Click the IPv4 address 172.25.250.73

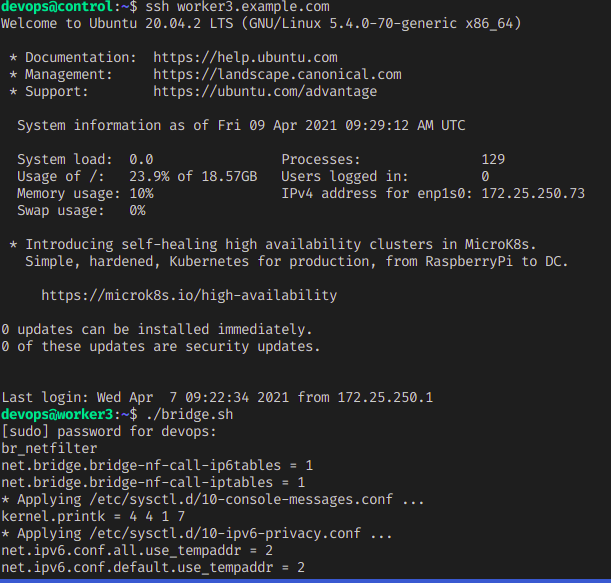point(533,194)
